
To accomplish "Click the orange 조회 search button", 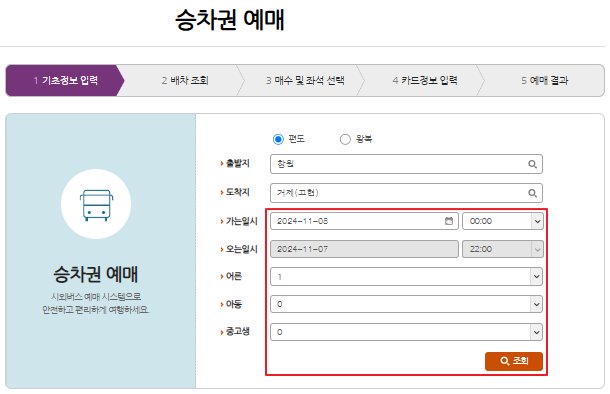I will click(514, 361).
